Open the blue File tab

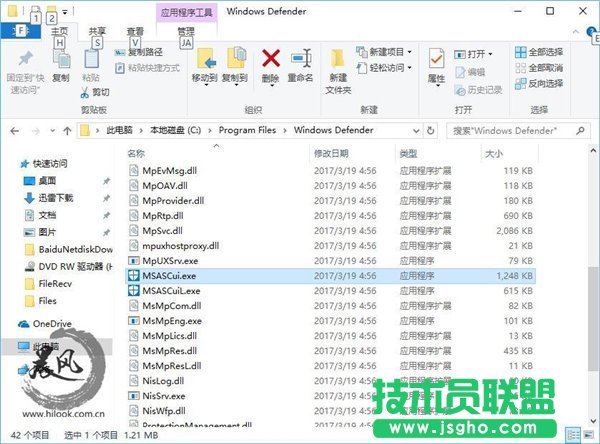tap(20, 31)
